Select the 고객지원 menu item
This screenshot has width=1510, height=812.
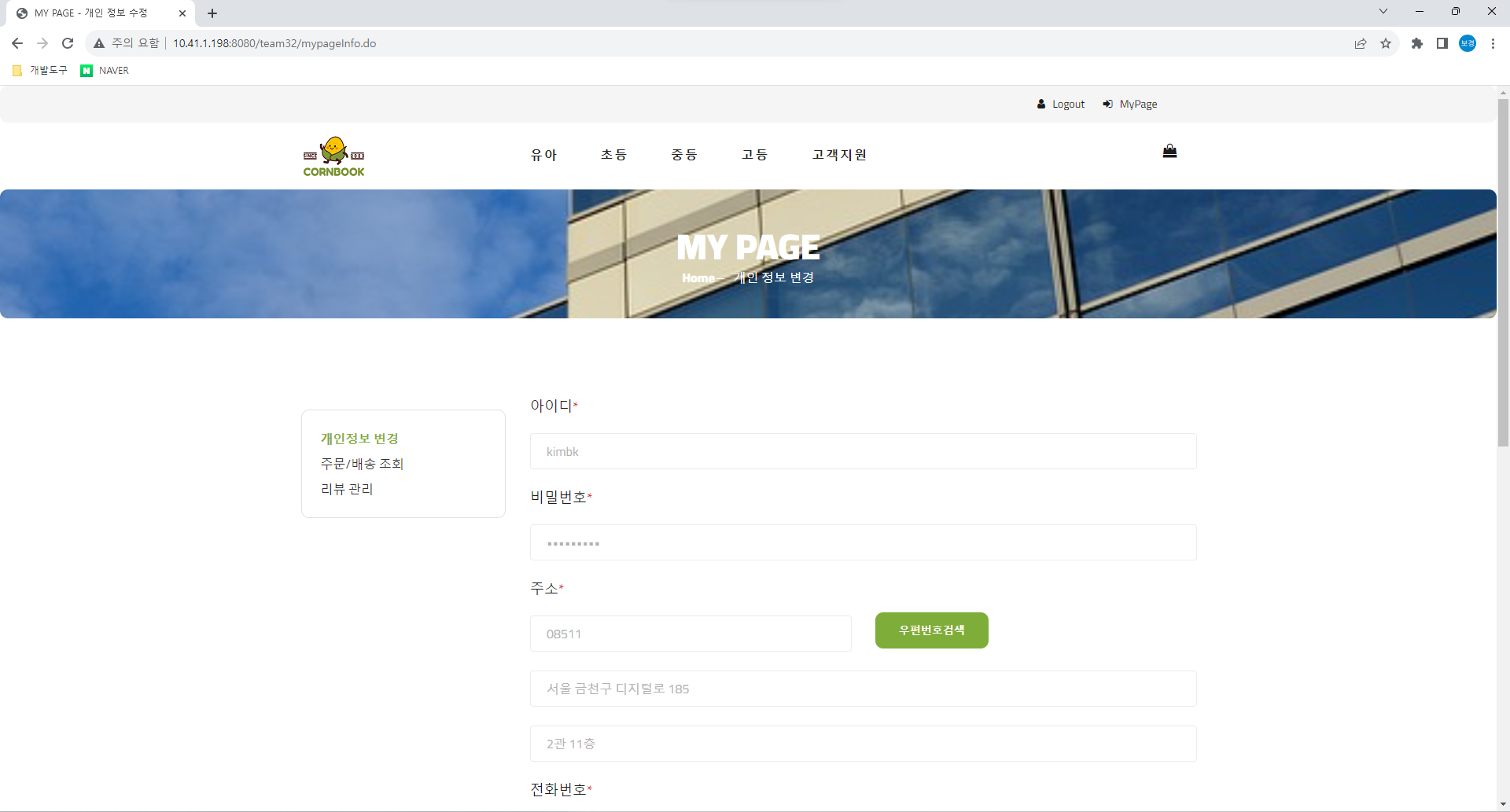pyautogui.click(x=838, y=154)
